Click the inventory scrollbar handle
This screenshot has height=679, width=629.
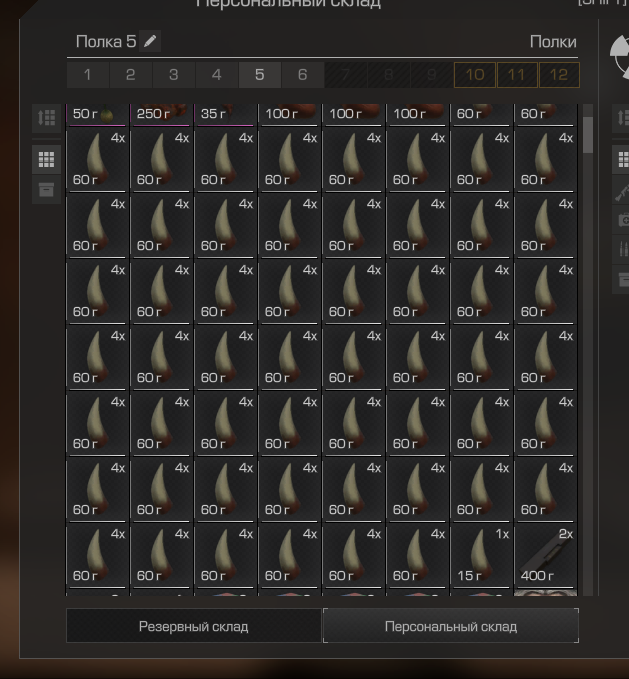tap(587, 134)
